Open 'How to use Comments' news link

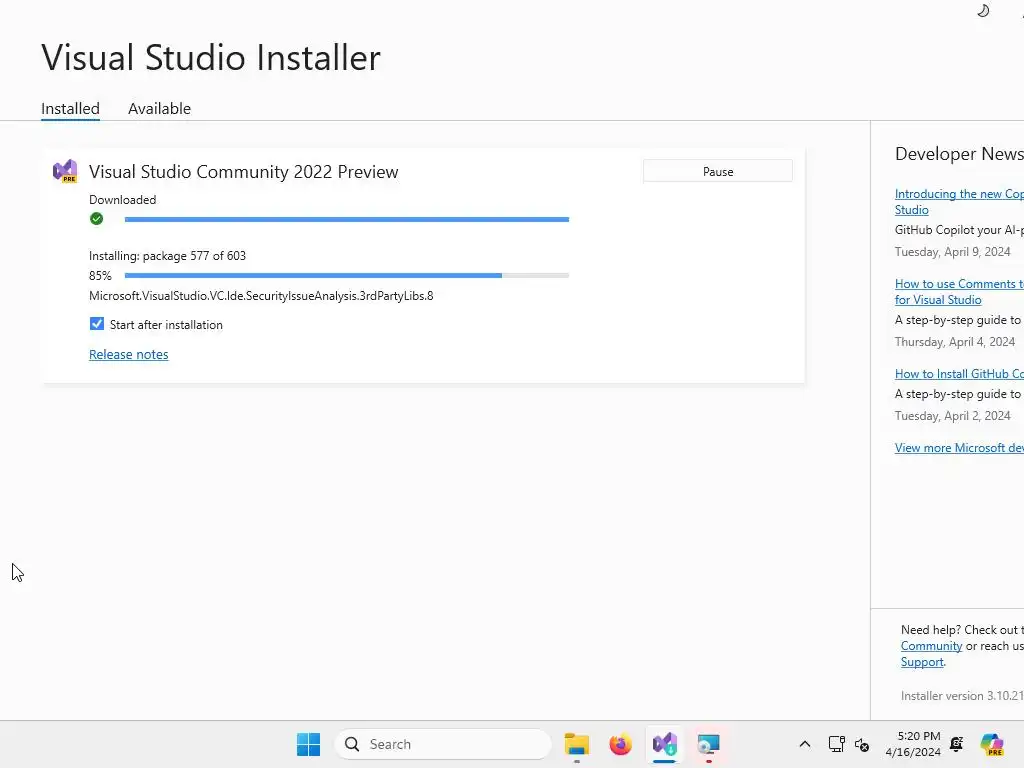[959, 292]
